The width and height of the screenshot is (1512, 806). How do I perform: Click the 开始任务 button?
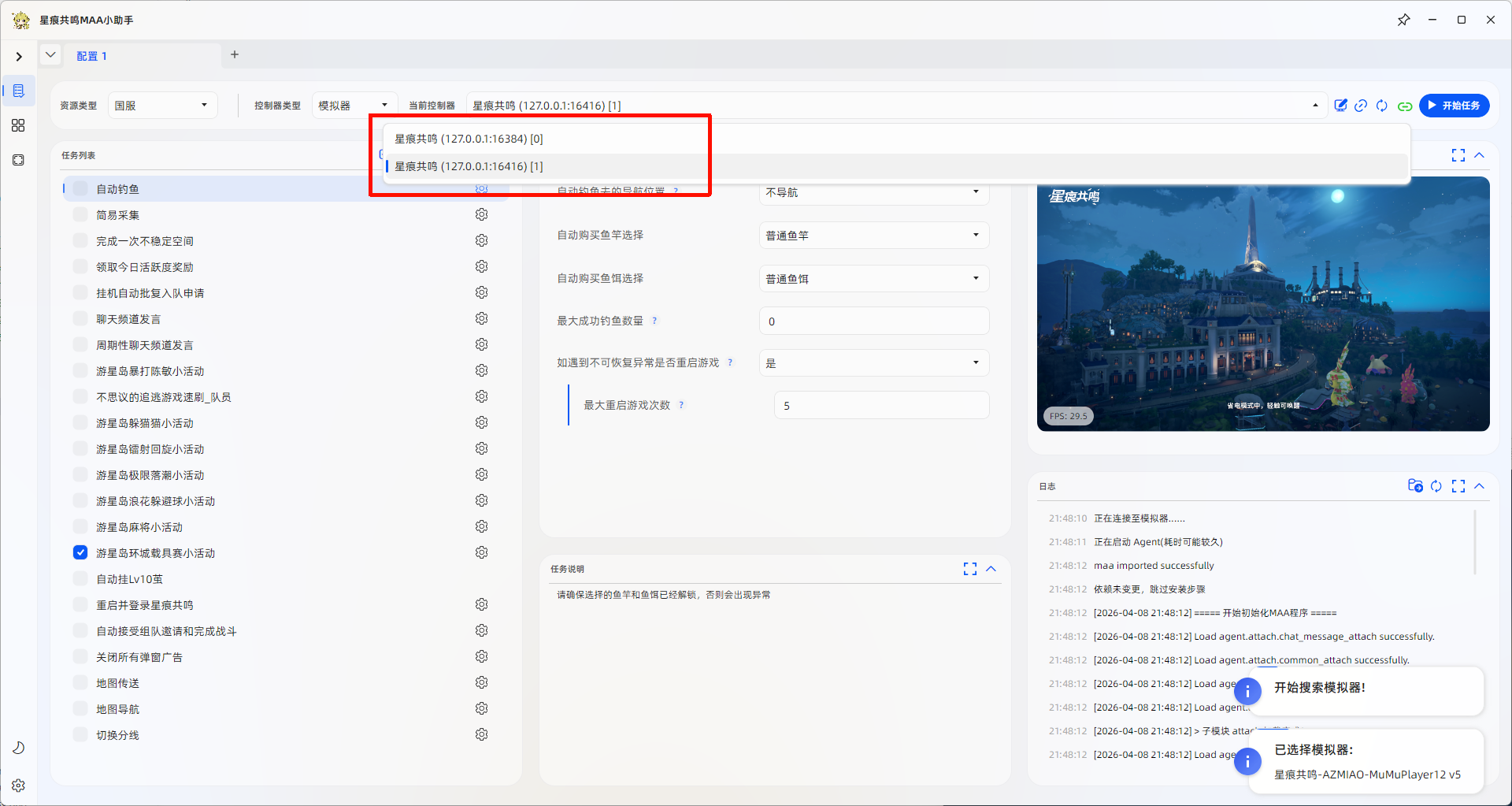(1454, 106)
